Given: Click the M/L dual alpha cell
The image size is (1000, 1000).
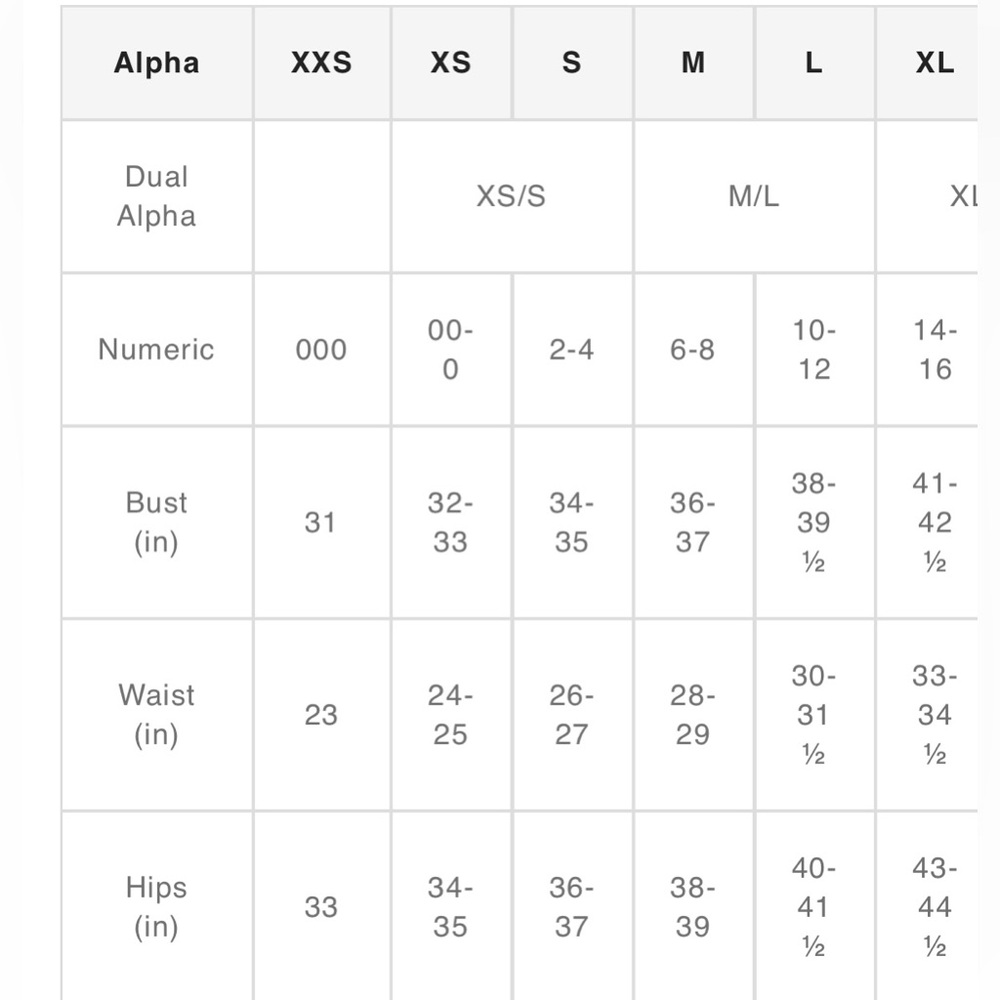Looking at the screenshot, I should (754, 196).
